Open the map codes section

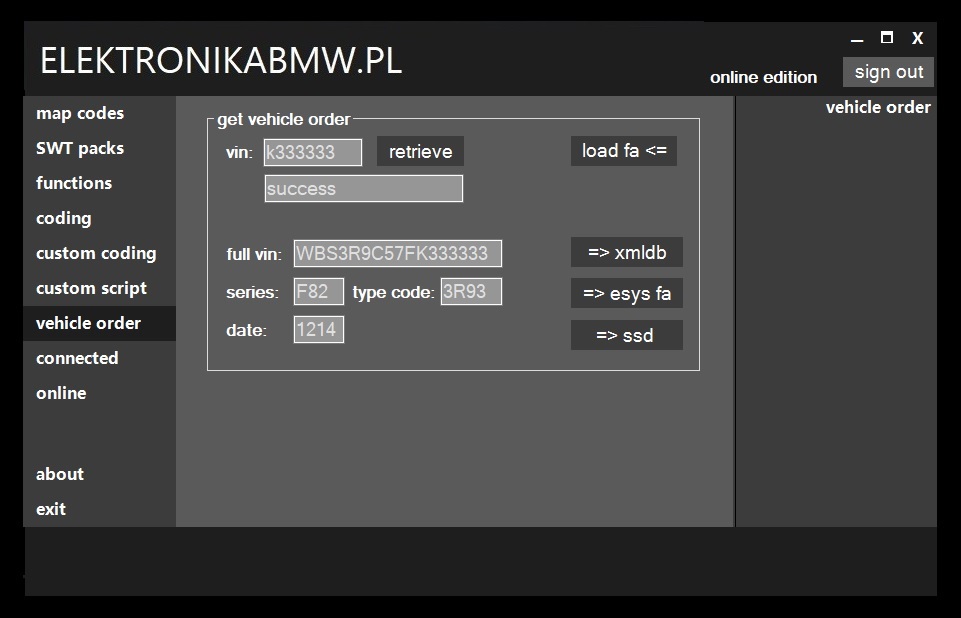point(80,113)
